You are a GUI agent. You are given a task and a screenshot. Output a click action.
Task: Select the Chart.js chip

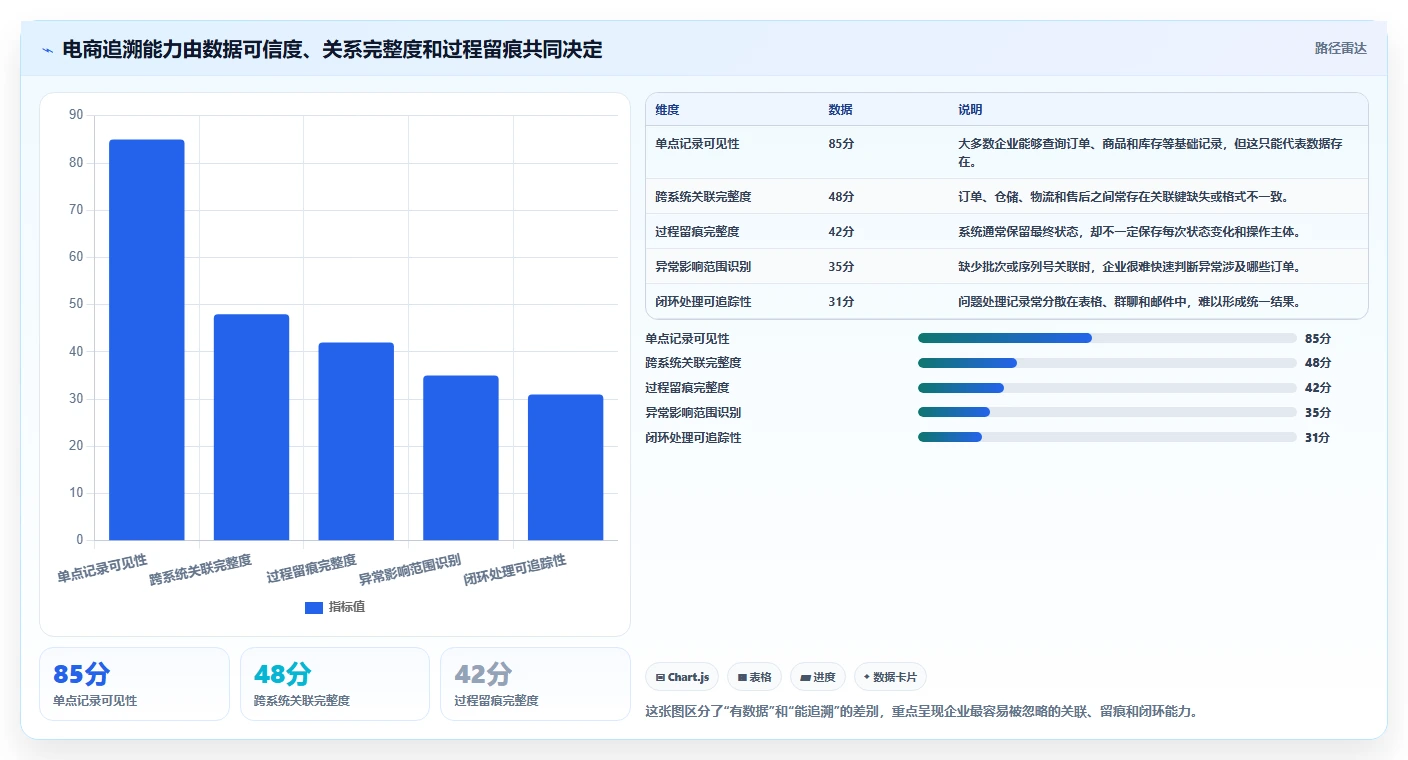point(682,677)
